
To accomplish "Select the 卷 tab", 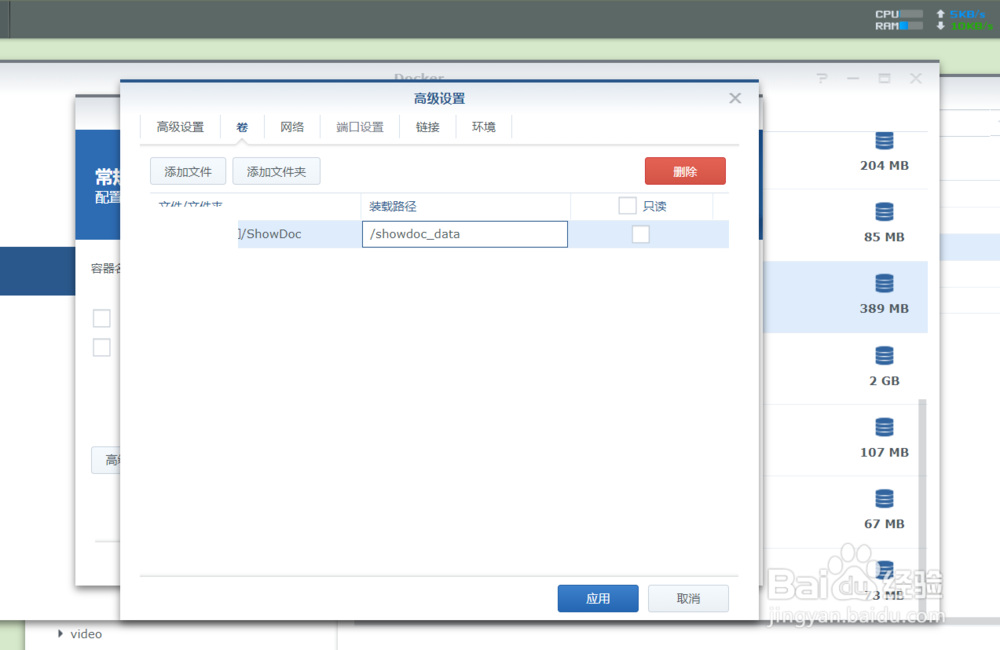I will pos(242,127).
